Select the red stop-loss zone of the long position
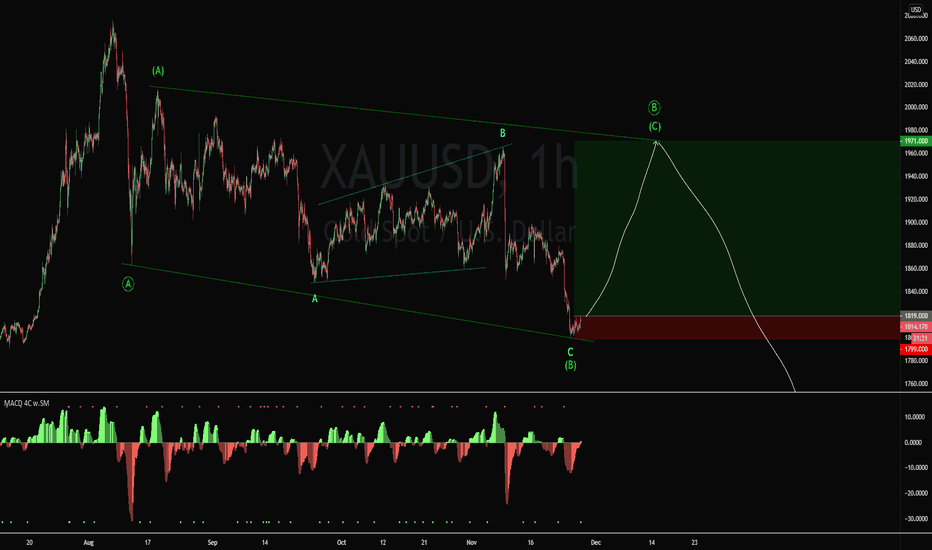Image resolution: width=932 pixels, height=550 pixels. click(737, 328)
